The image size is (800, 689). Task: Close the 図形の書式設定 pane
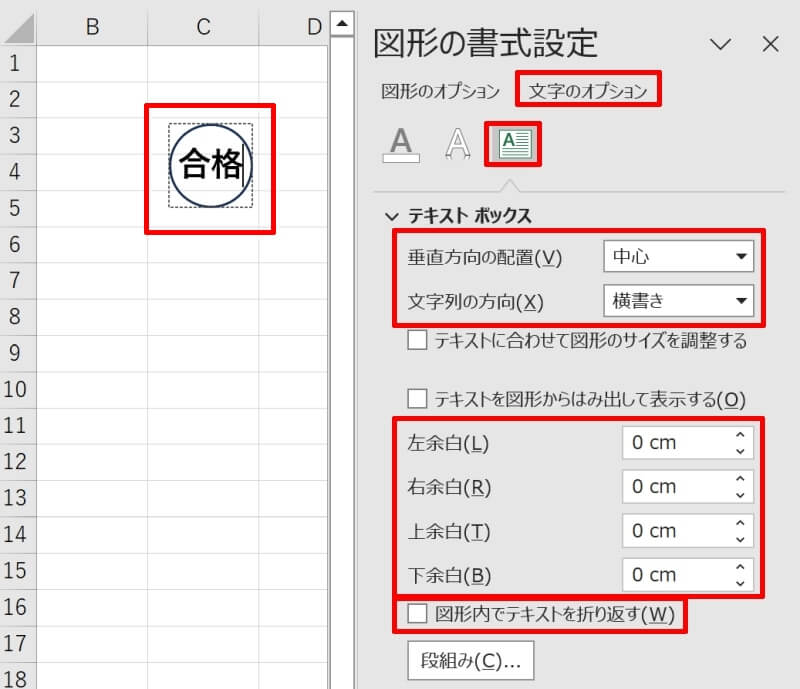pos(770,44)
